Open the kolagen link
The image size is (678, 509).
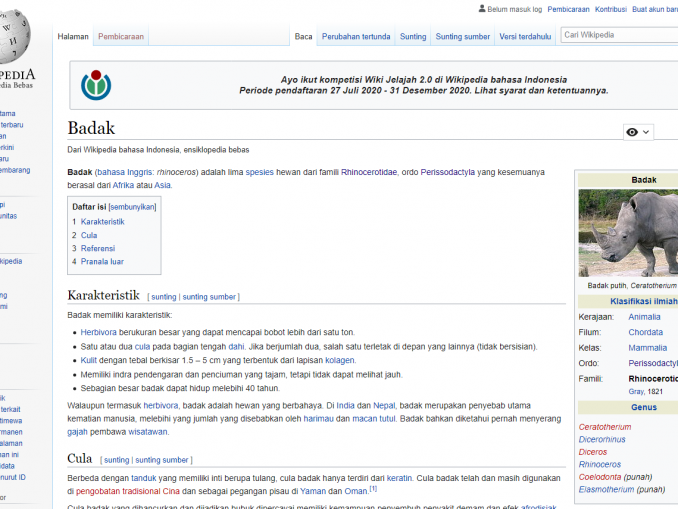[340, 360]
